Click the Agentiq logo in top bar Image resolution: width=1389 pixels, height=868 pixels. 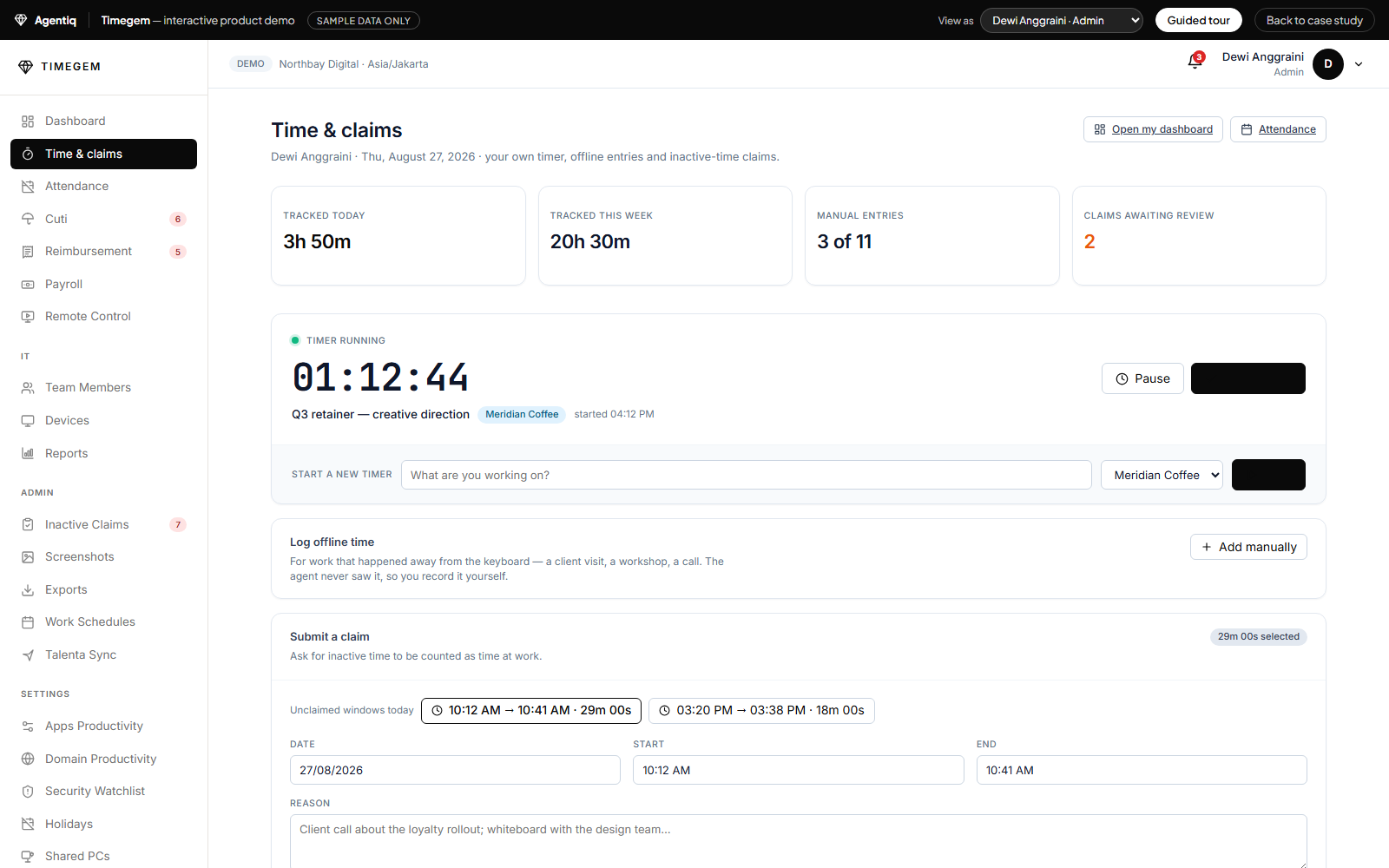45,20
